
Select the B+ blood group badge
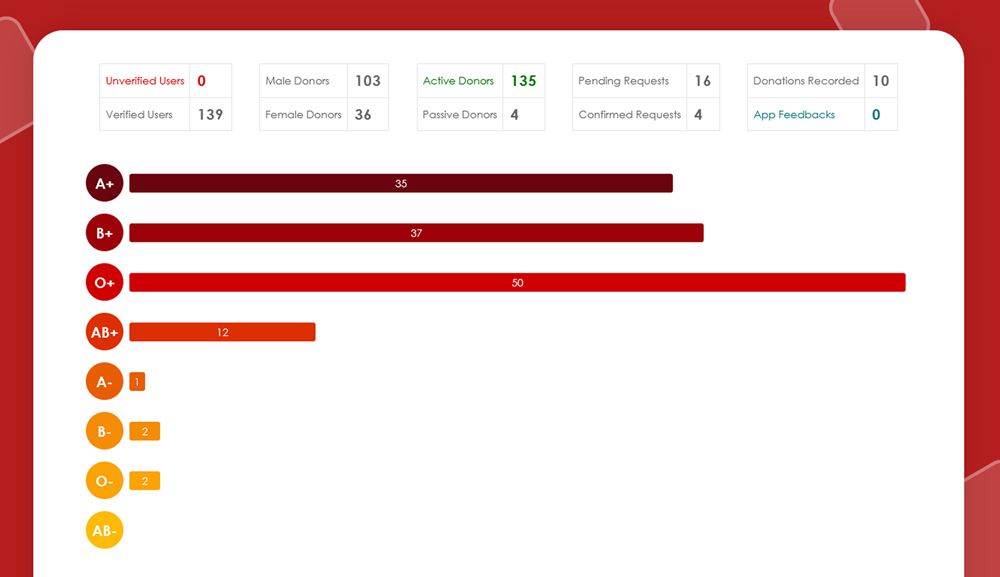[104, 233]
